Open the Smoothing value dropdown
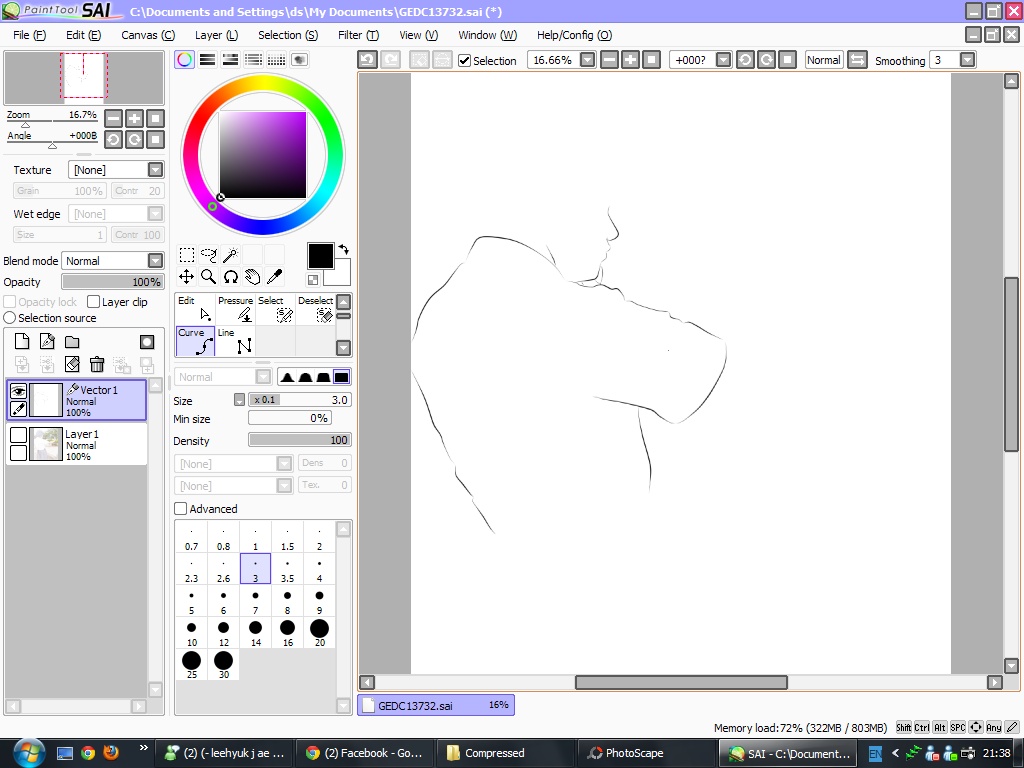The height and width of the screenshot is (768, 1024). point(967,60)
